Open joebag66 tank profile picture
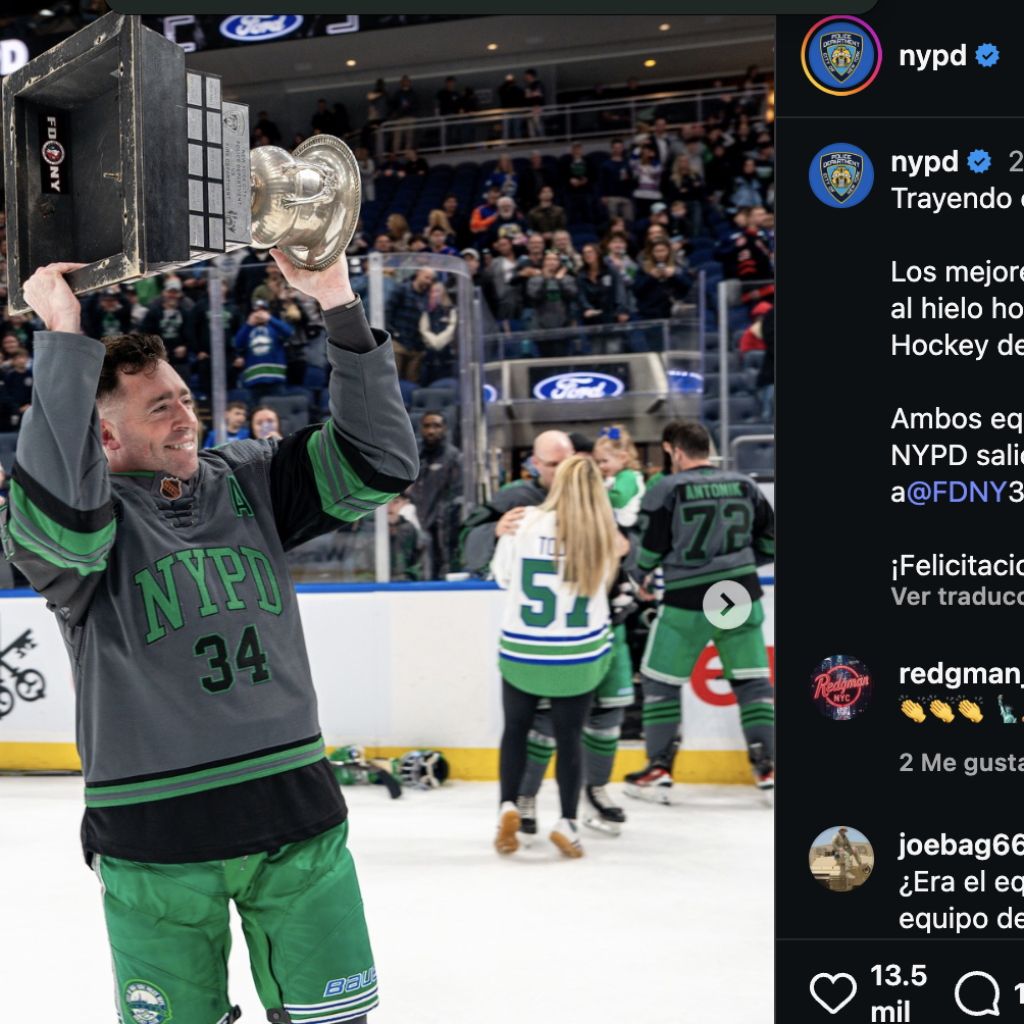The image size is (1024, 1024). pyautogui.click(x=841, y=858)
